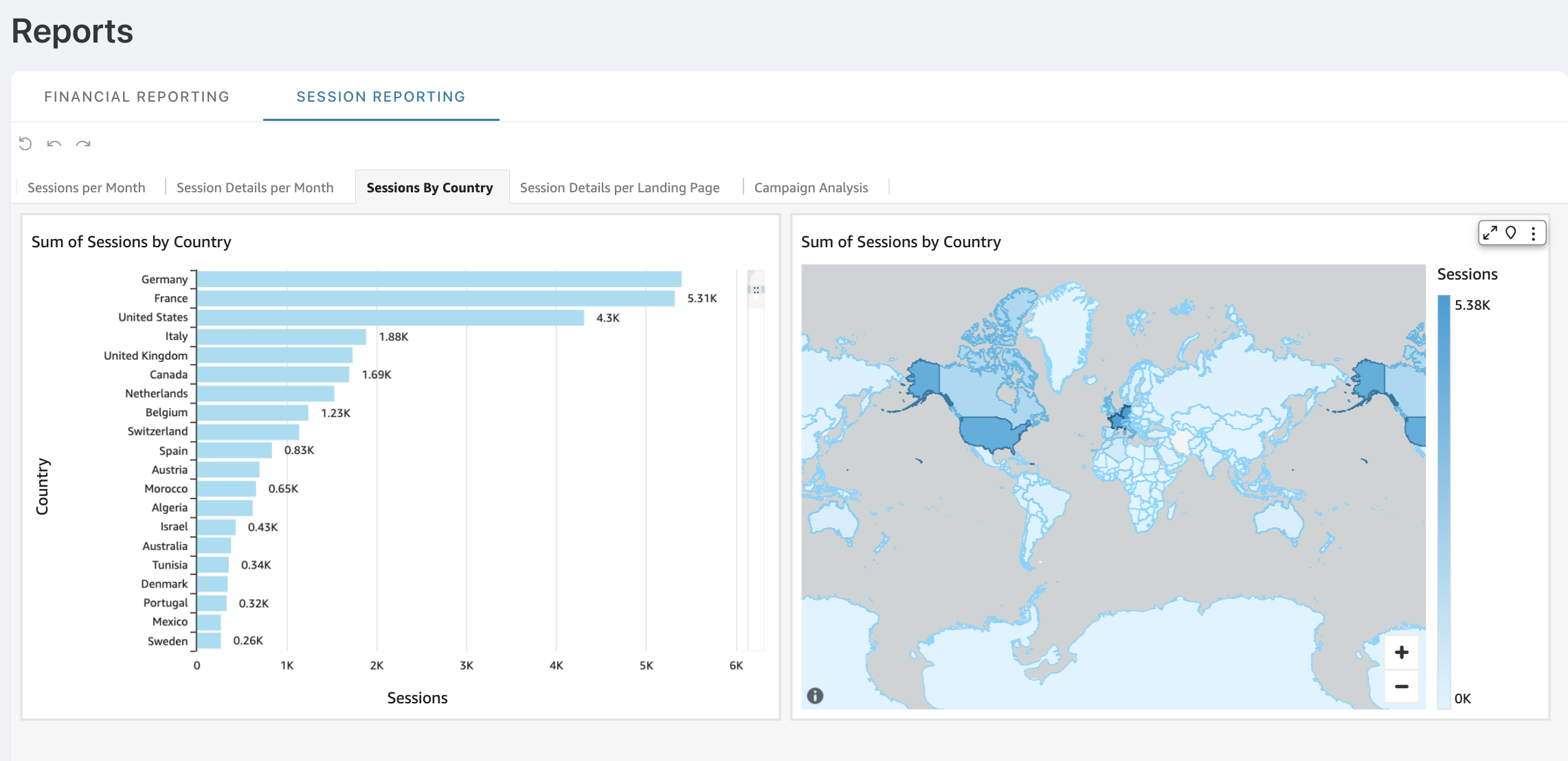Open Session Details per Landing Page sheet
This screenshot has width=1568, height=761.
click(x=620, y=188)
